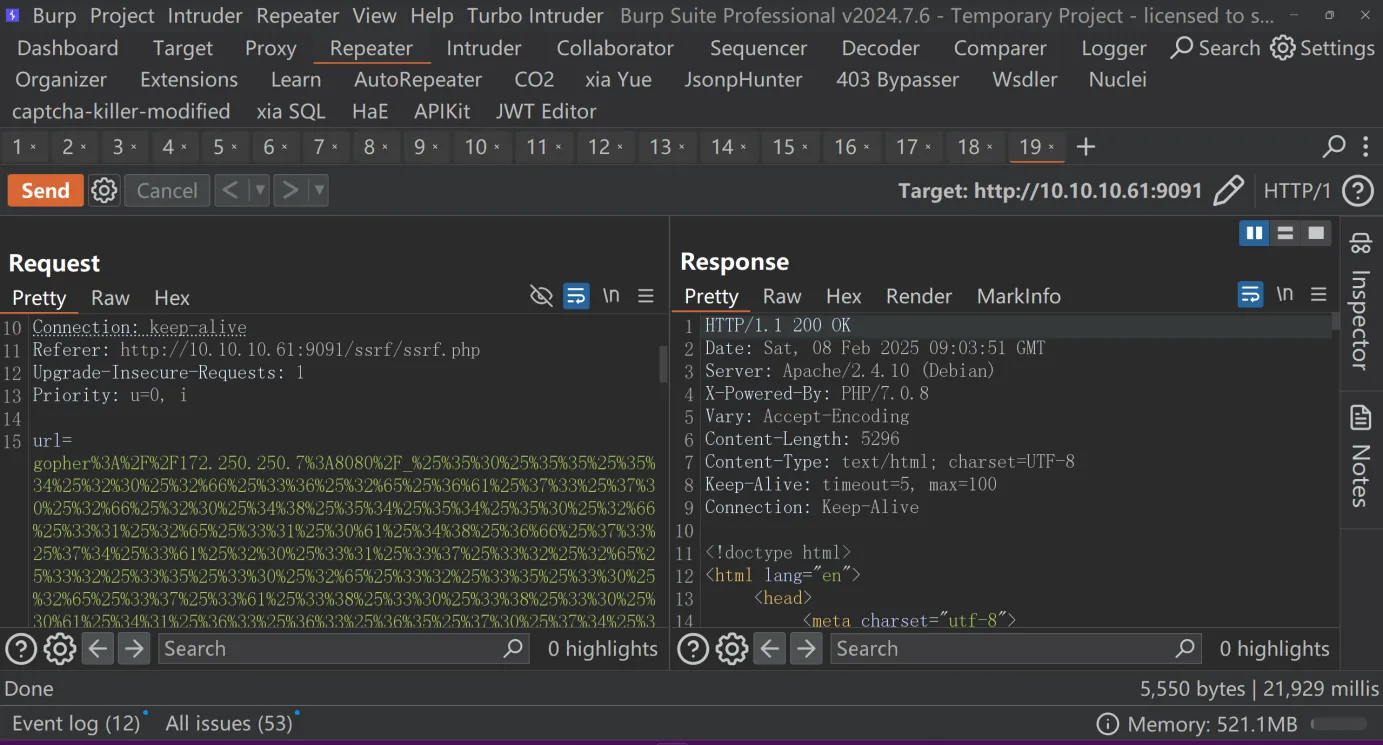
Task: Open Request panel hamburger menu
Action: pyautogui.click(x=646, y=296)
